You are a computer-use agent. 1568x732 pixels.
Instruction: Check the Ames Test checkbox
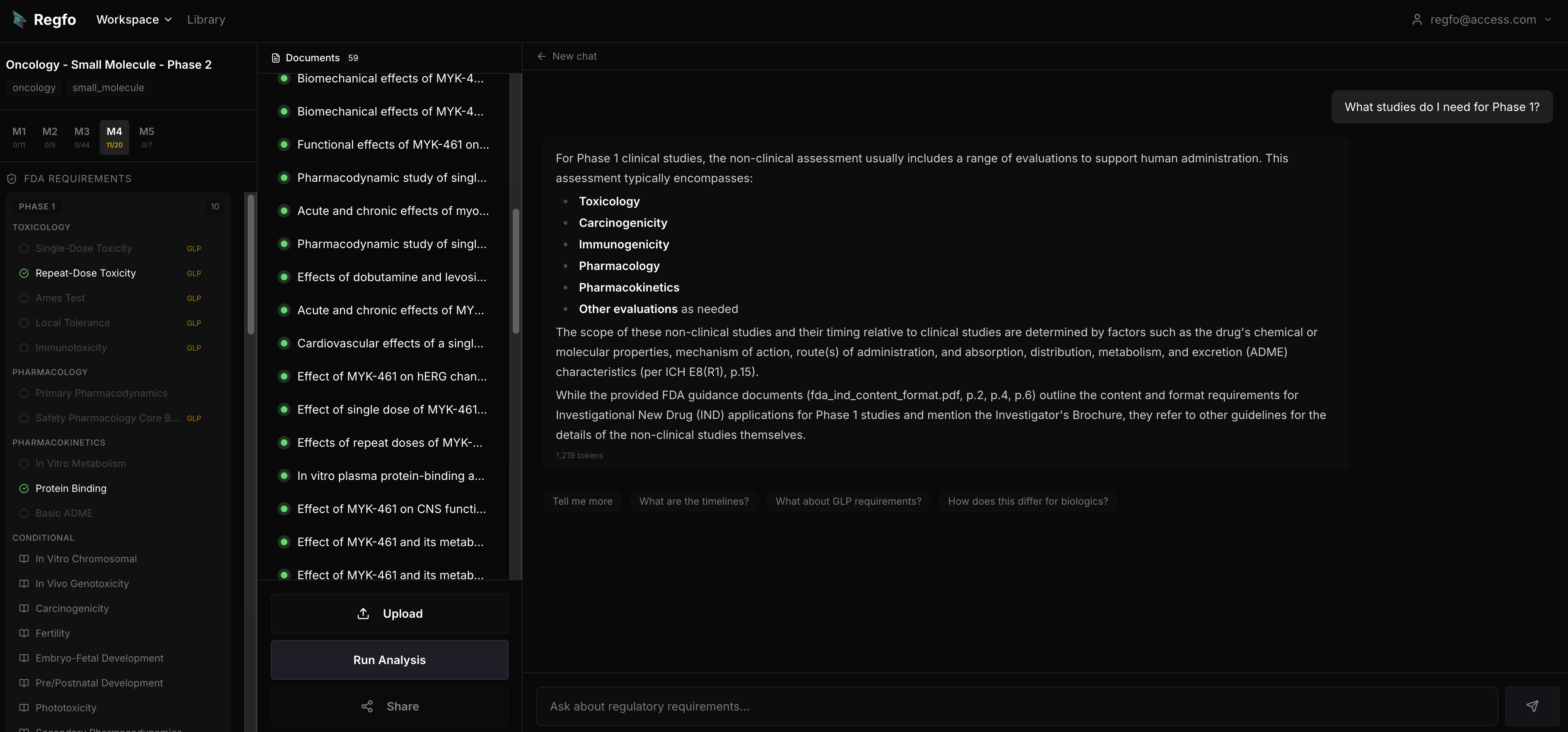(24, 298)
